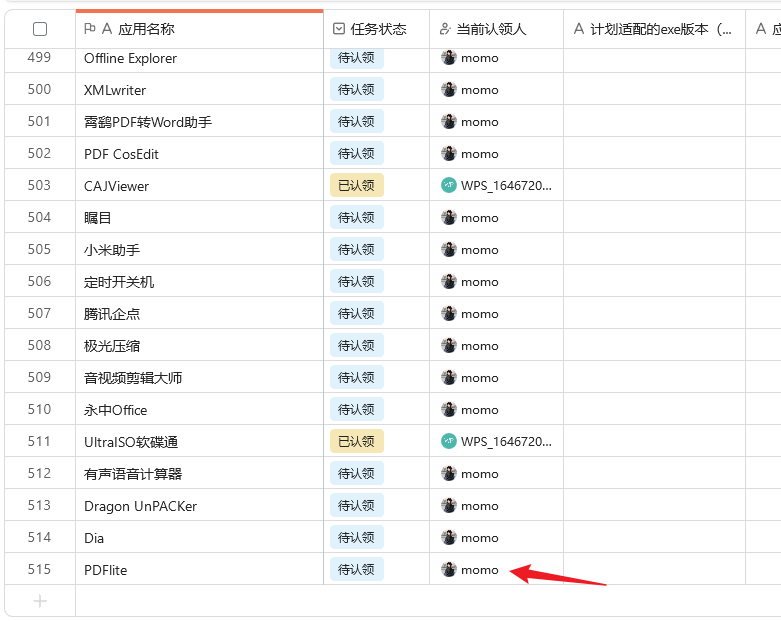Click momo avatar in Dragon UnPACKer row
The width and height of the screenshot is (781, 621).
[449, 505]
